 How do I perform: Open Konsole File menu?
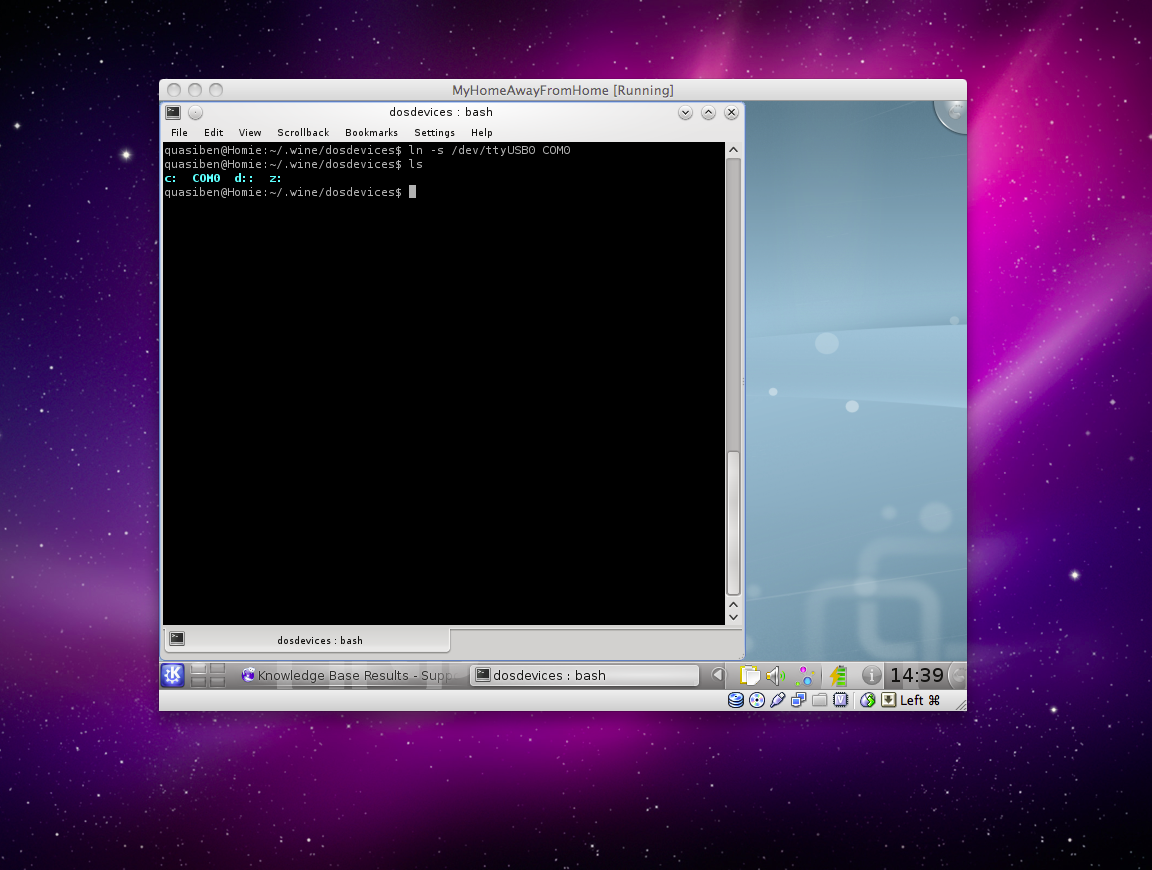click(x=179, y=132)
